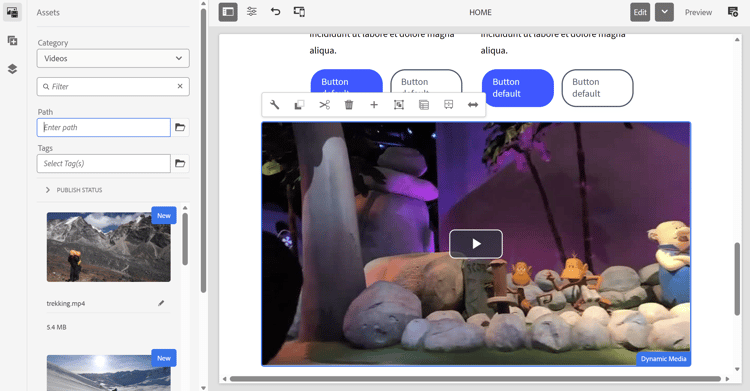This screenshot has width=750, height=391.
Task: Click the page scroll left arrow
Action: click(224, 379)
